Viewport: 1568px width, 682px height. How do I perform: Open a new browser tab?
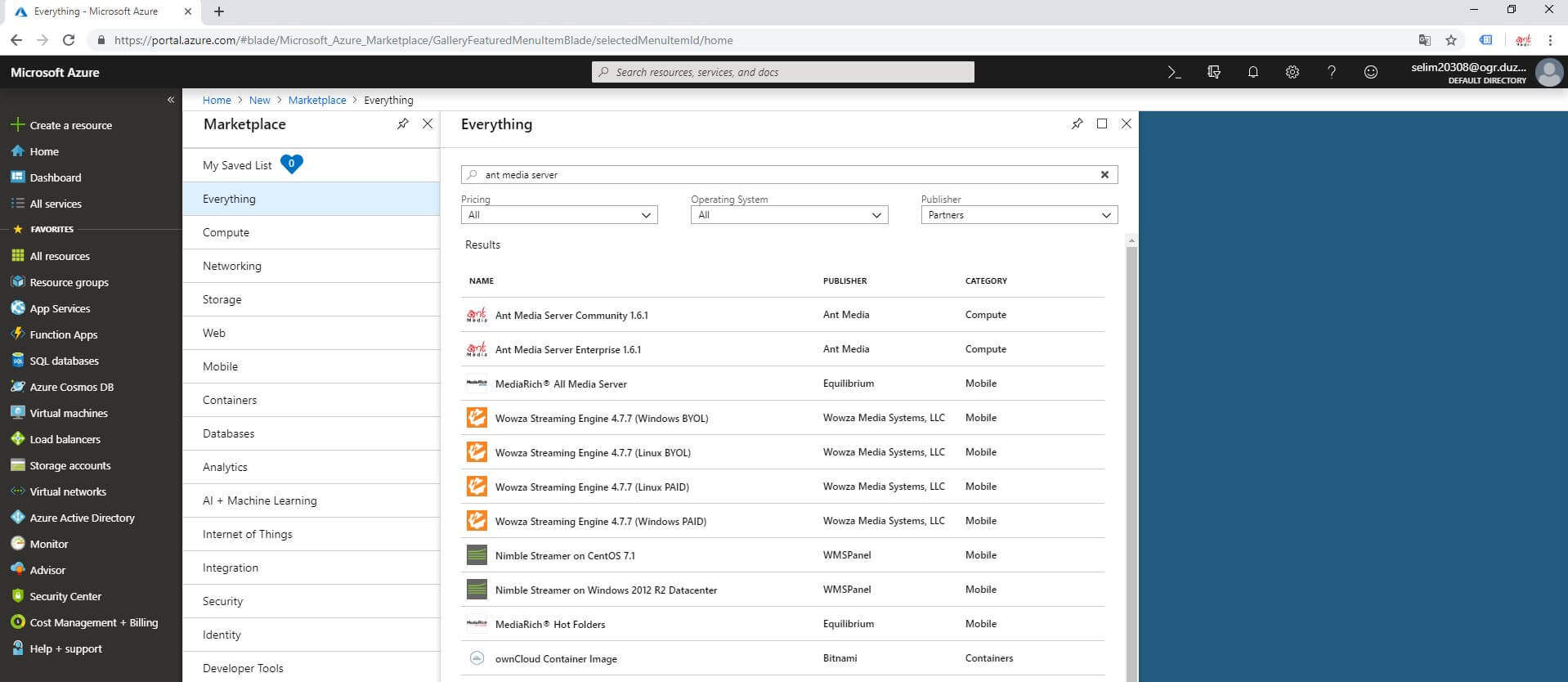(219, 11)
